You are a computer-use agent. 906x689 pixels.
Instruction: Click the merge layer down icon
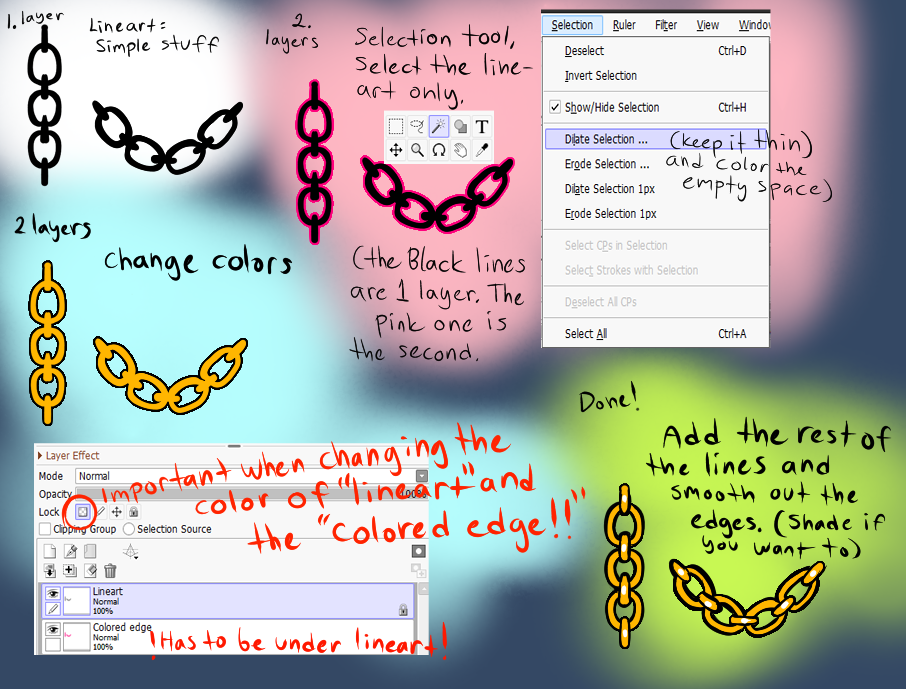70,571
